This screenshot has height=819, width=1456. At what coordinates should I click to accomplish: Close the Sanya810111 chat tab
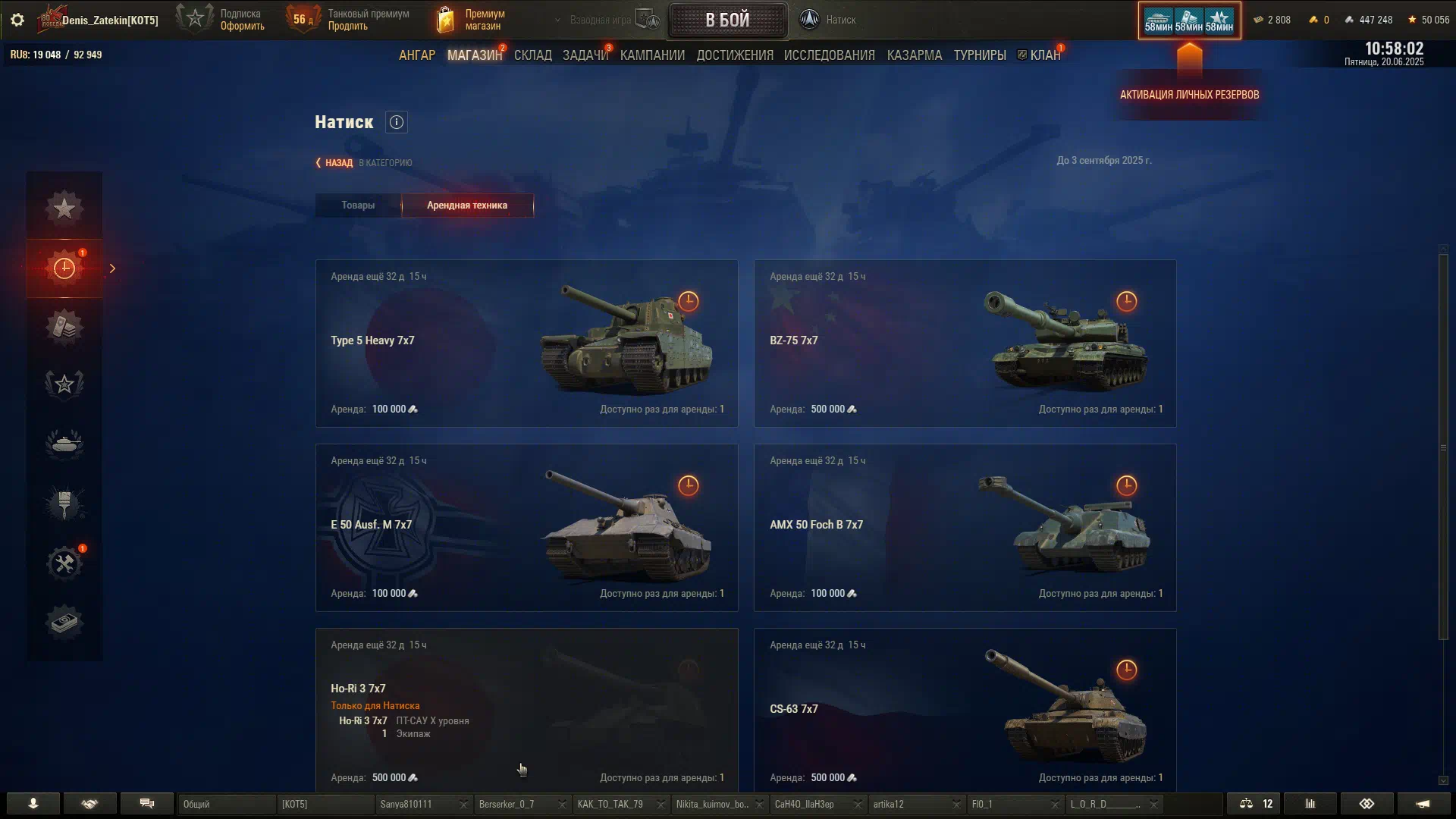click(x=463, y=805)
